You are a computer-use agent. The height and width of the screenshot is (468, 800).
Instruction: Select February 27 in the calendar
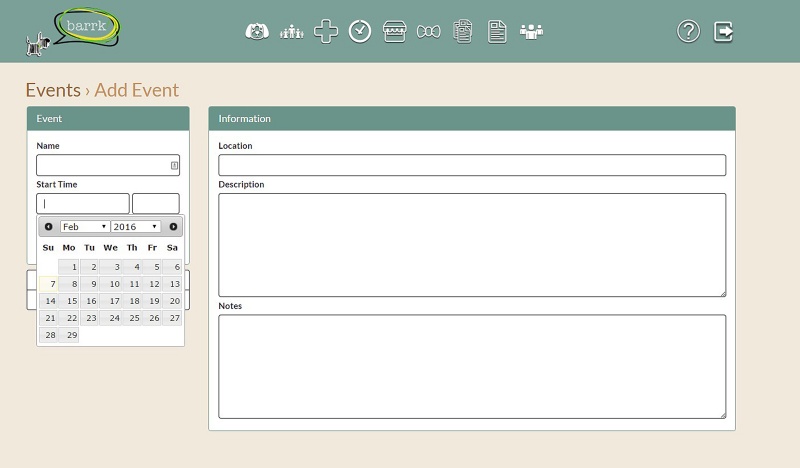tap(172, 318)
